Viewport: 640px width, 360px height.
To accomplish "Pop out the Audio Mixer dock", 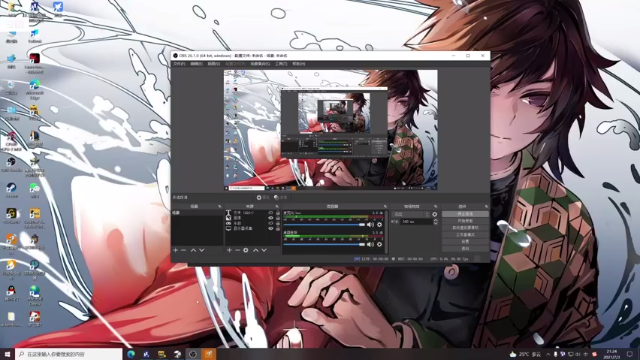I will [385, 207].
